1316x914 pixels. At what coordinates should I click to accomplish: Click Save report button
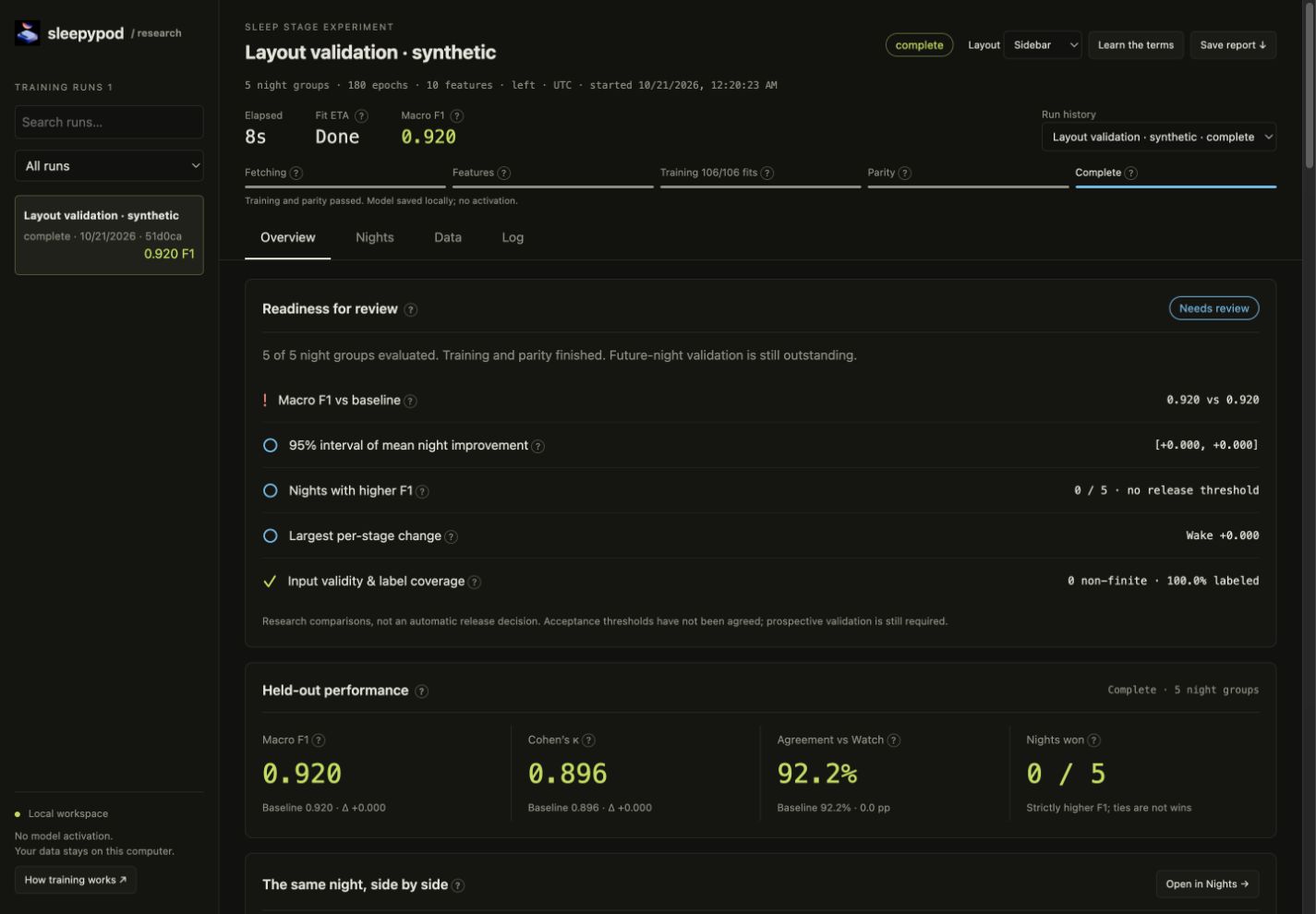coord(1233,44)
